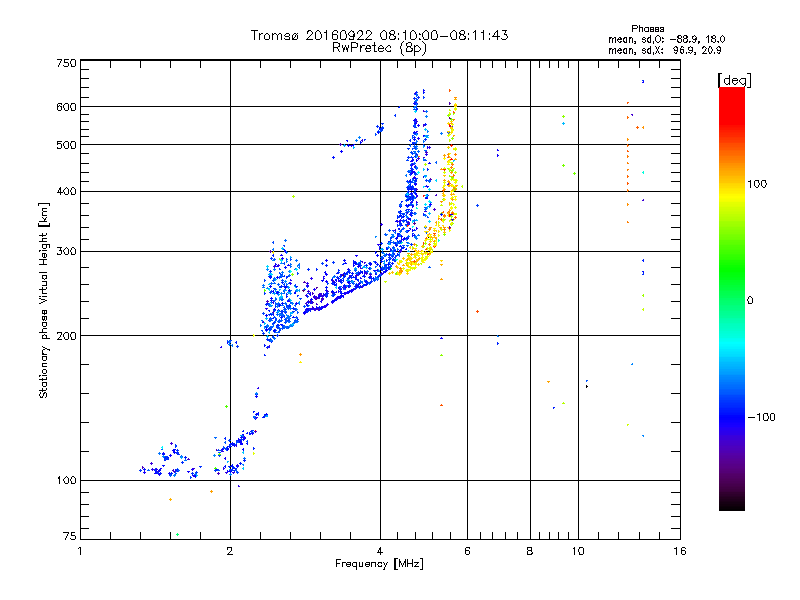Click the plot title 'Tromsø 20160922 08:10:00-08:11:43'
Image resolution: width=800 pixels, height=600 pixels.
click(x=379, y=35)
